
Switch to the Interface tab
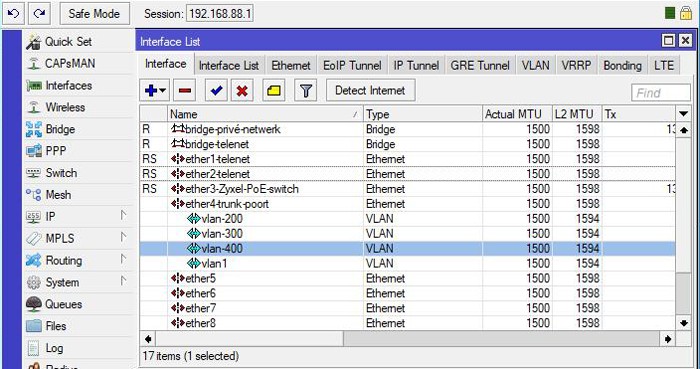pyautogui.click(x=166, y=64)
